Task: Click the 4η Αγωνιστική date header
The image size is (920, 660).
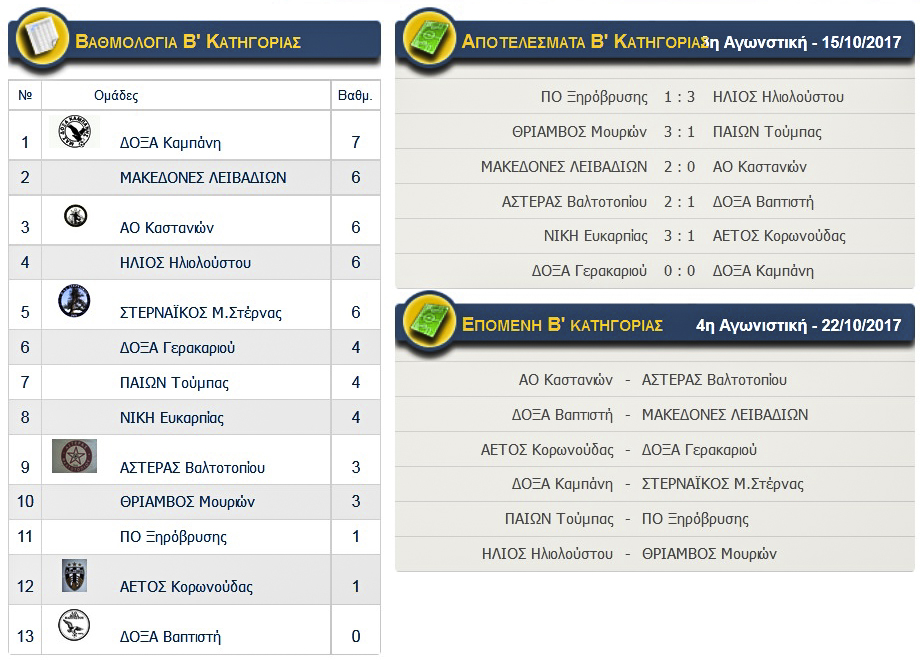Action: (798, 325)
